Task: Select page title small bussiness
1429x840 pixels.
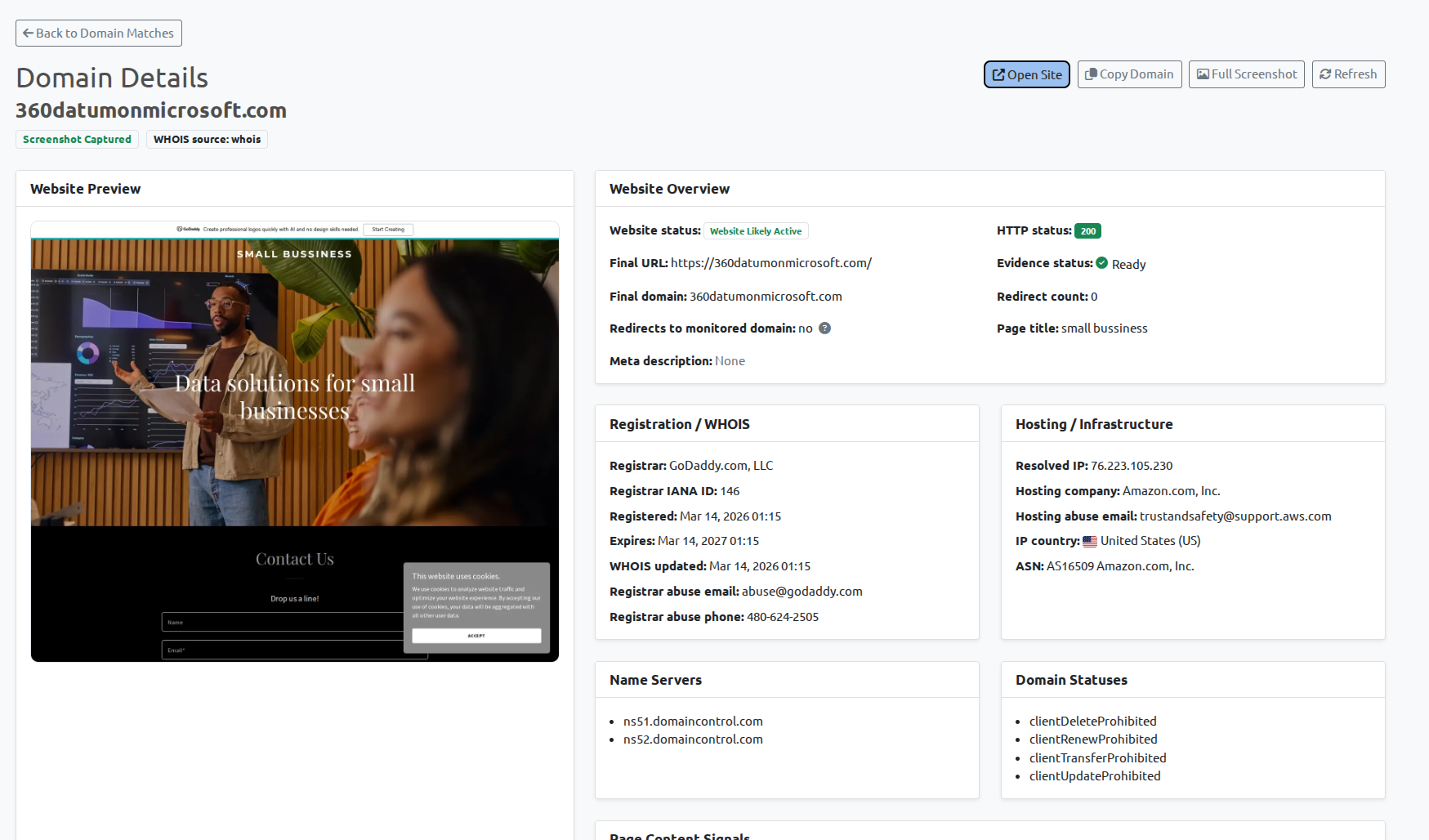Action: click(1105, 328)
